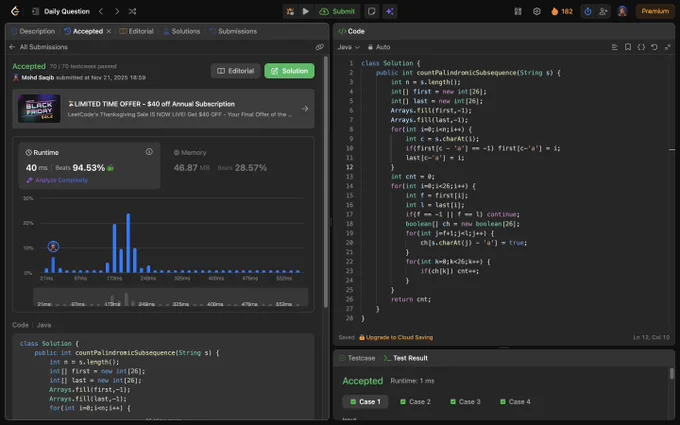View the 182 streak fire counter
This screenshot has height=425, width=680.
562,11
